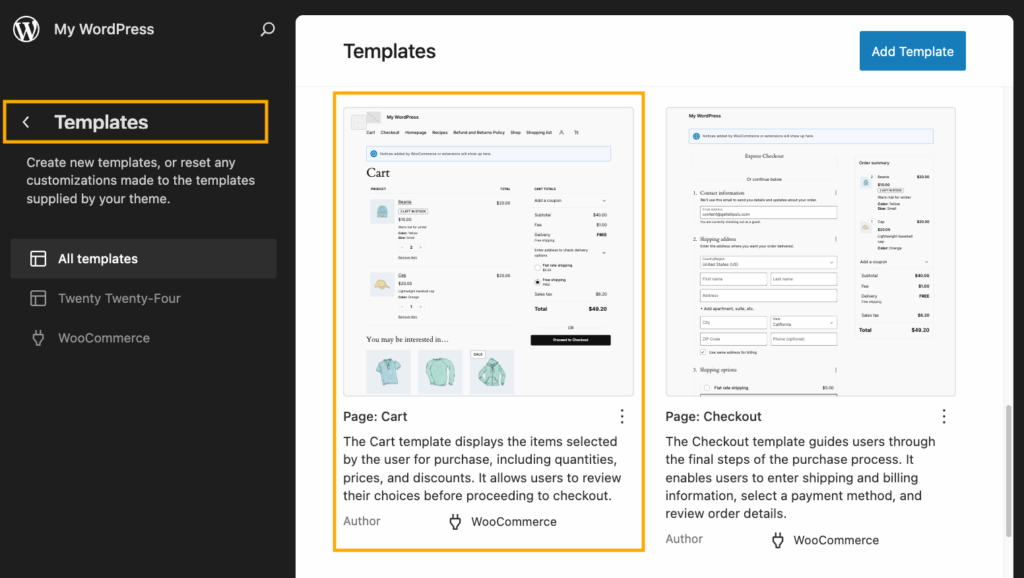Click the Cart template description text
This screenshot has width=1024, height=578.
[482, 468]
